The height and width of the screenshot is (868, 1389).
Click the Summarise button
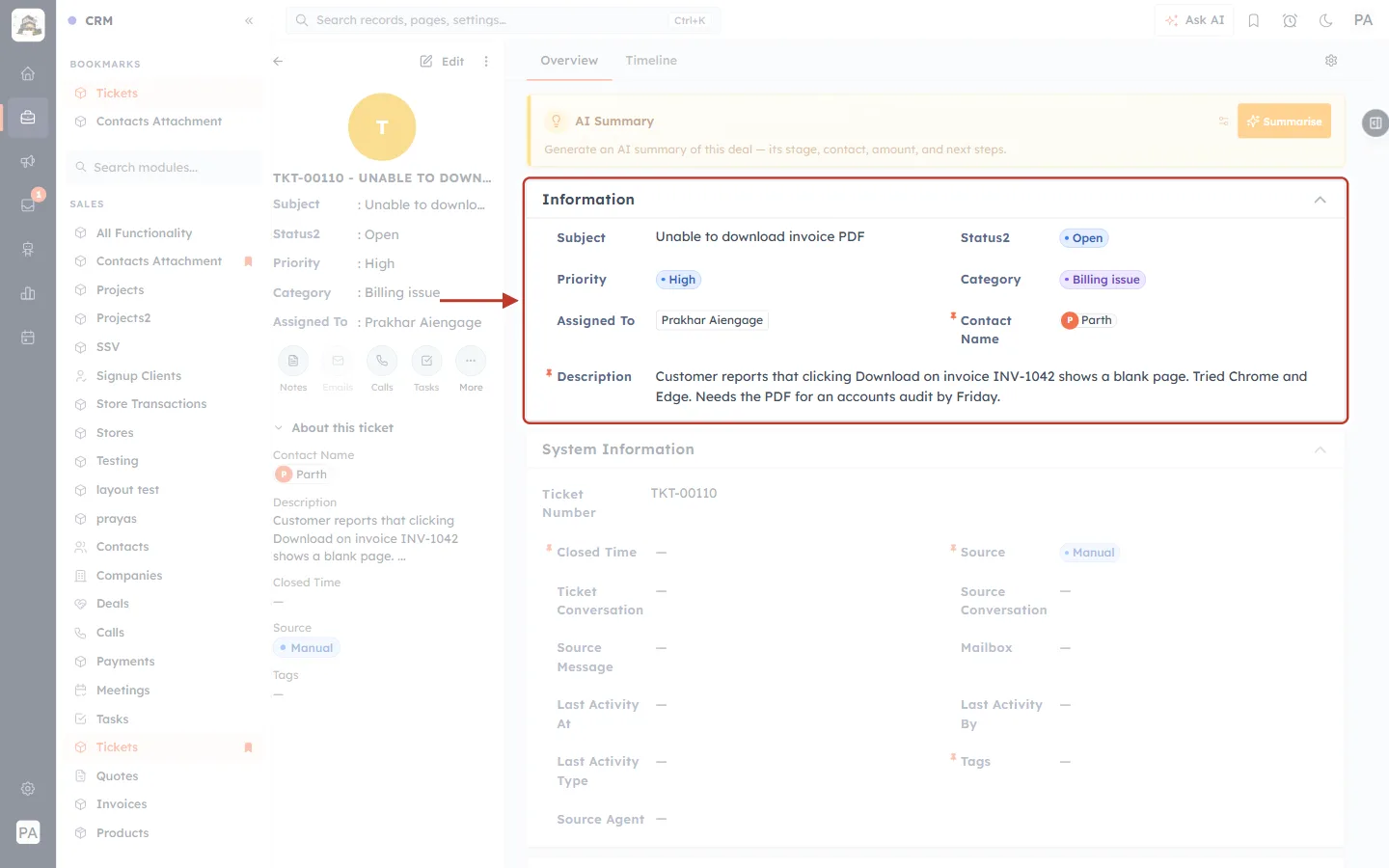[x=1284, y=122]
